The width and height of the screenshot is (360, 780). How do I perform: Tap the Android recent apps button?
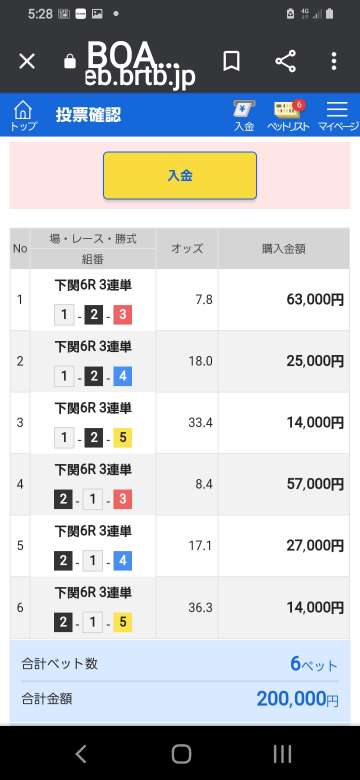[x=282, y=754]
